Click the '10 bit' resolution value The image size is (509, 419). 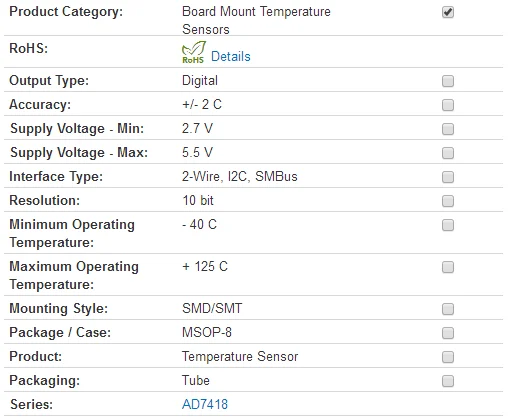[x=198, y=201]
